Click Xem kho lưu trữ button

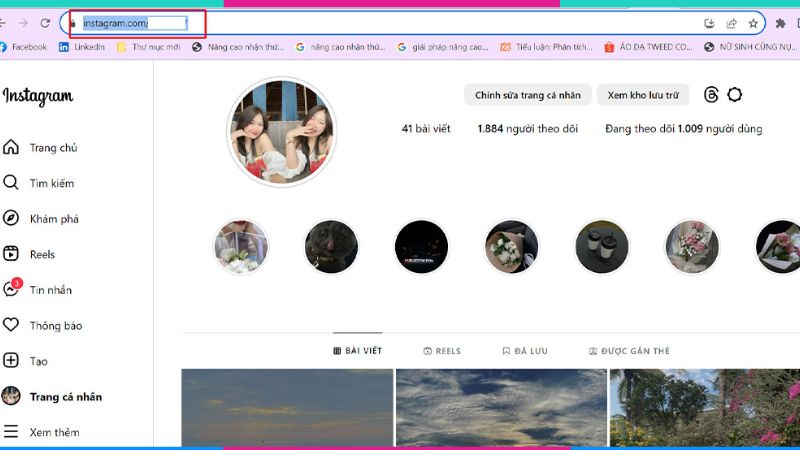click(x=643, y=95)
